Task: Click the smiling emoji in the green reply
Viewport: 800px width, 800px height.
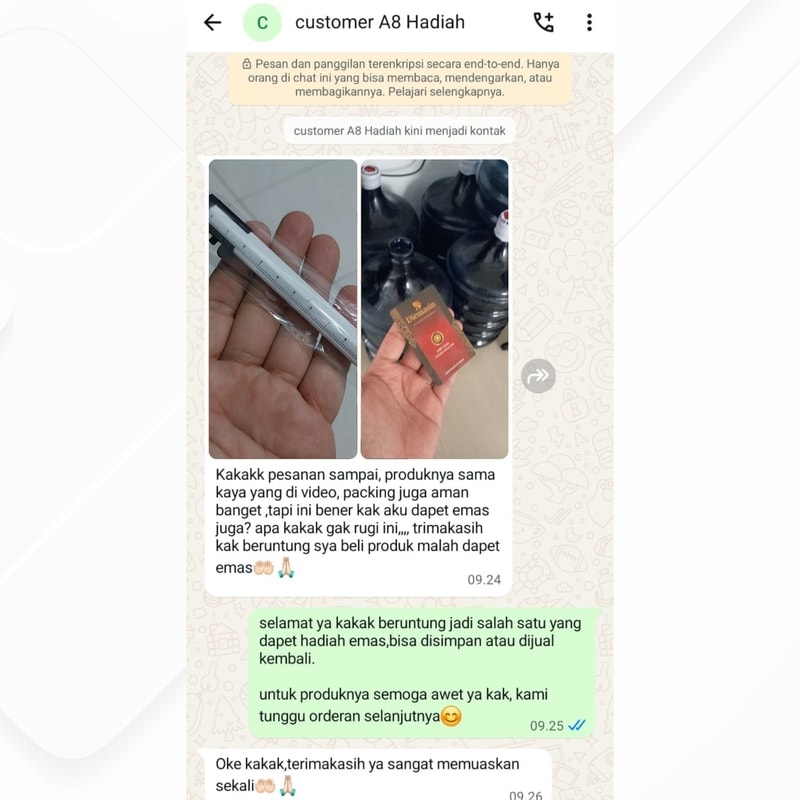Action: 451,716
